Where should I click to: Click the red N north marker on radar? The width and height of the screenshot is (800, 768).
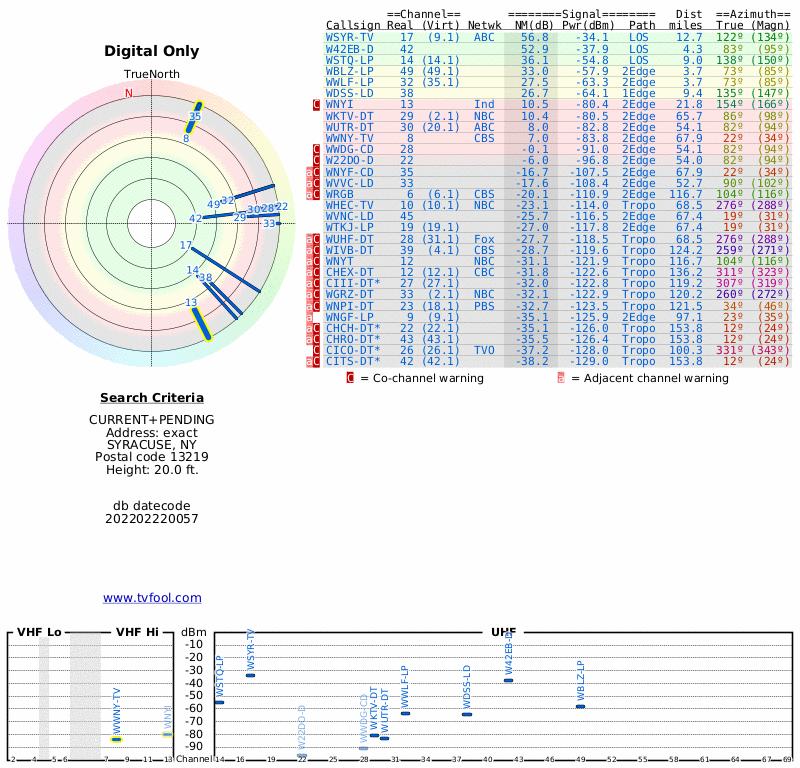tap(128, 94)
